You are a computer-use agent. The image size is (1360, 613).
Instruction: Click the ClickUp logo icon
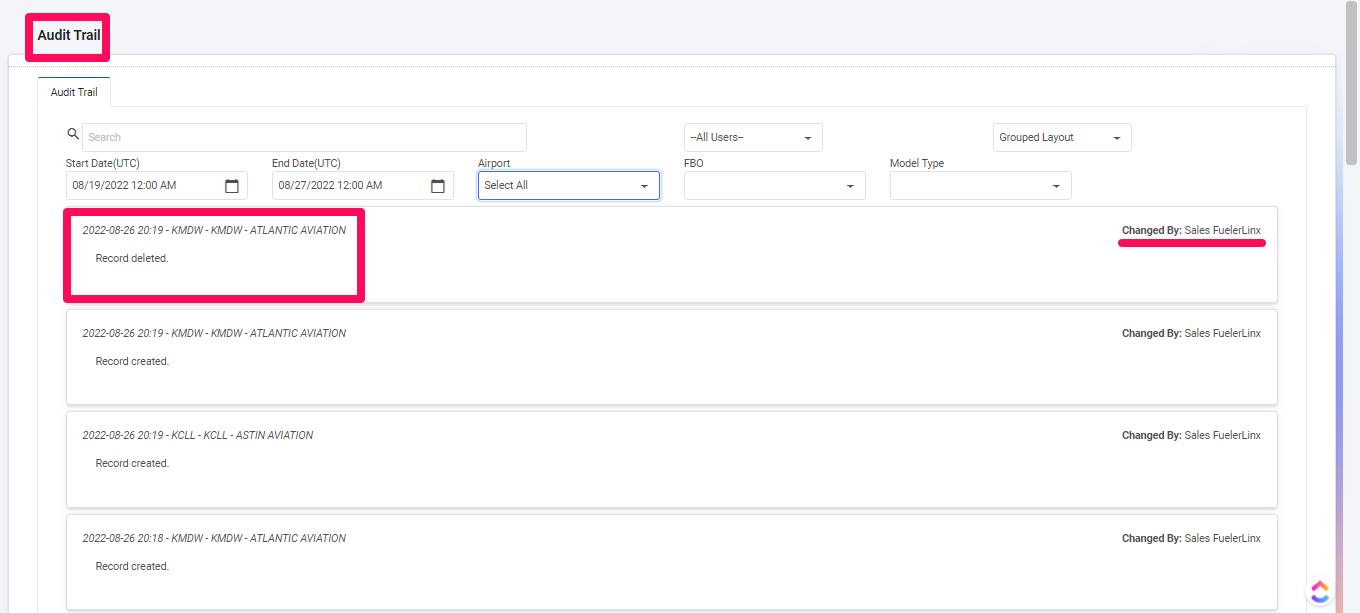click(1320, 591)
